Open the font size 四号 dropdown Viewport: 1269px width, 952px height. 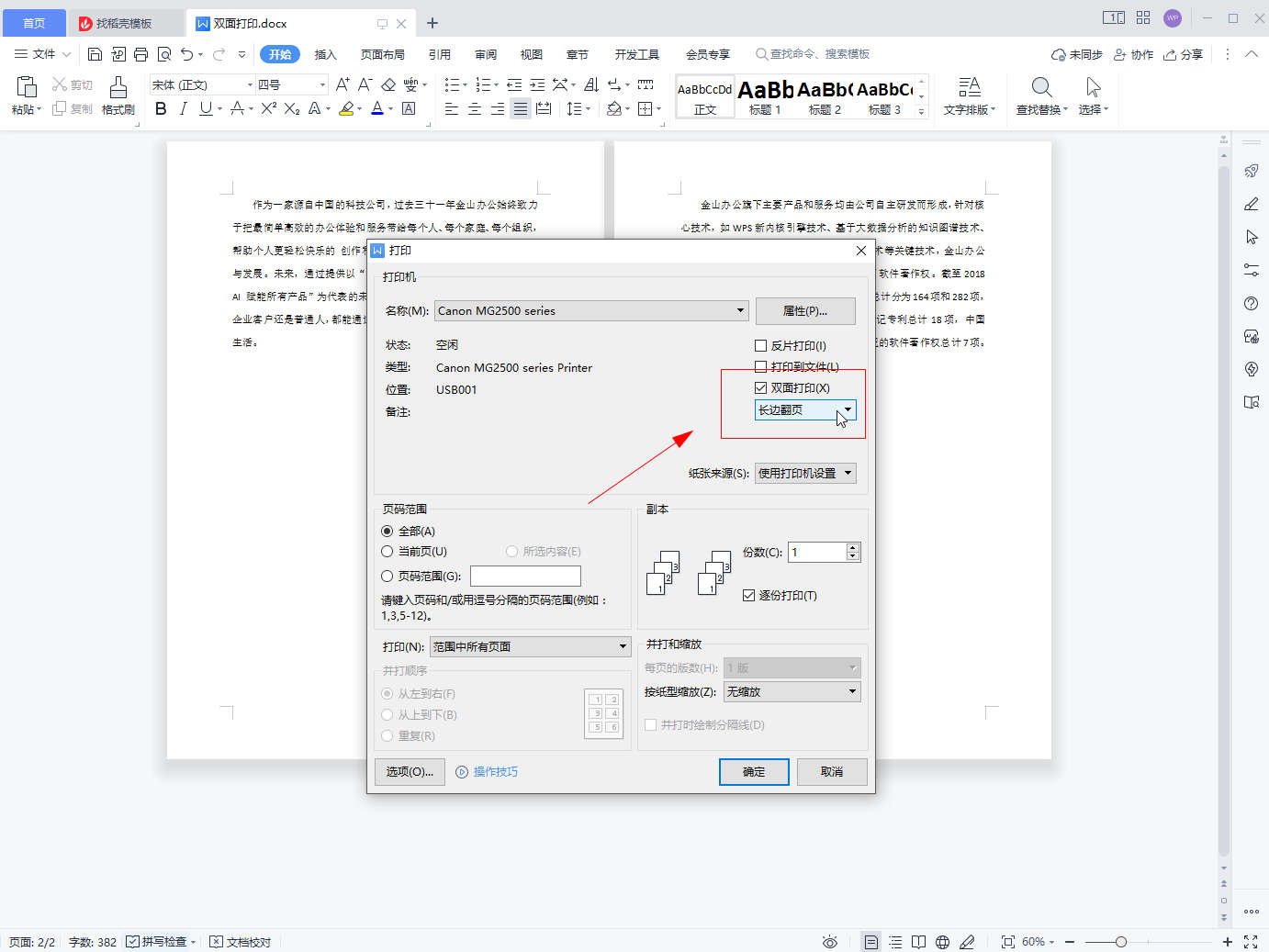(x=322, y=84)
